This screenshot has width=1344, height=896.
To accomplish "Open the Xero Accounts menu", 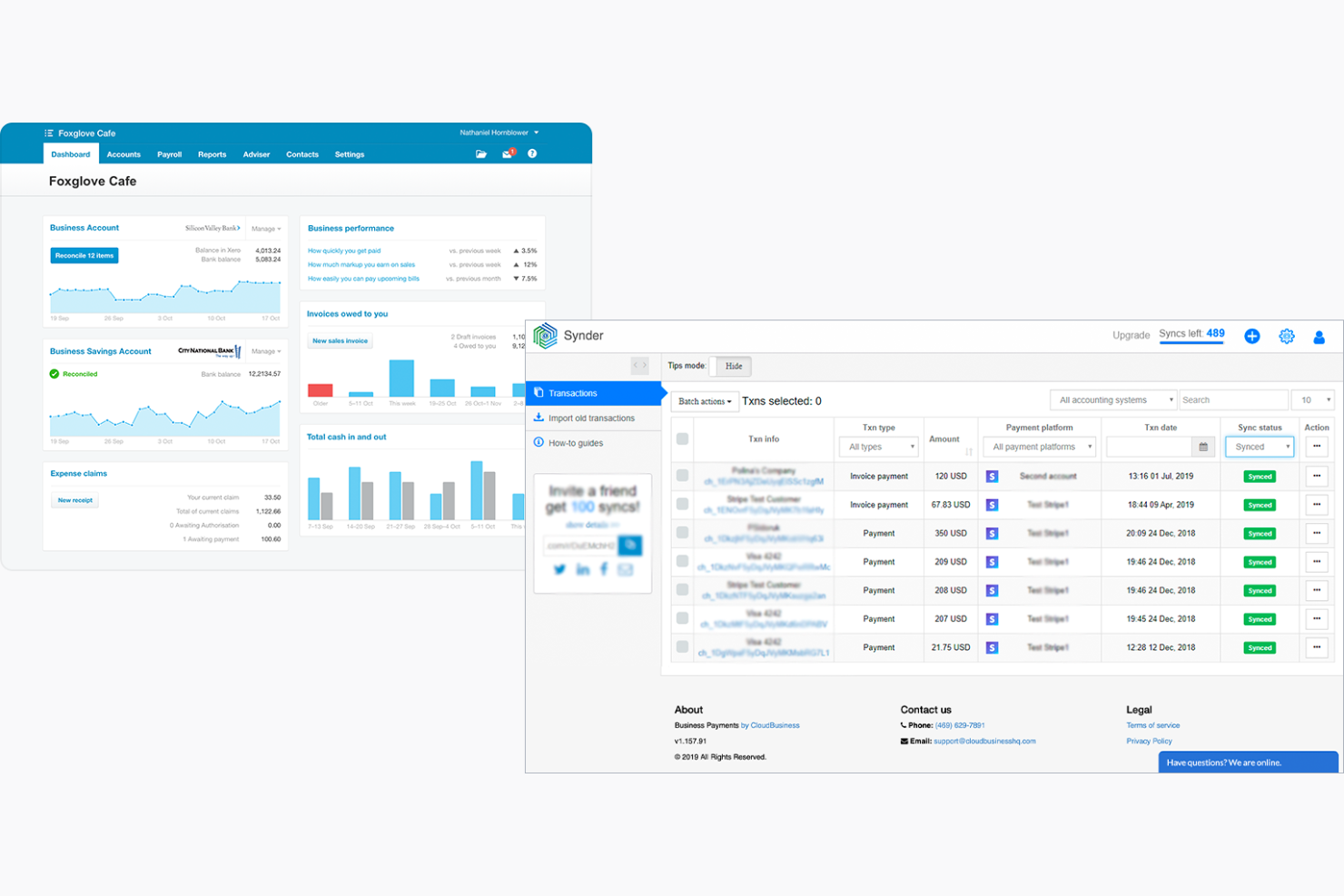I will tap(124, 154).
